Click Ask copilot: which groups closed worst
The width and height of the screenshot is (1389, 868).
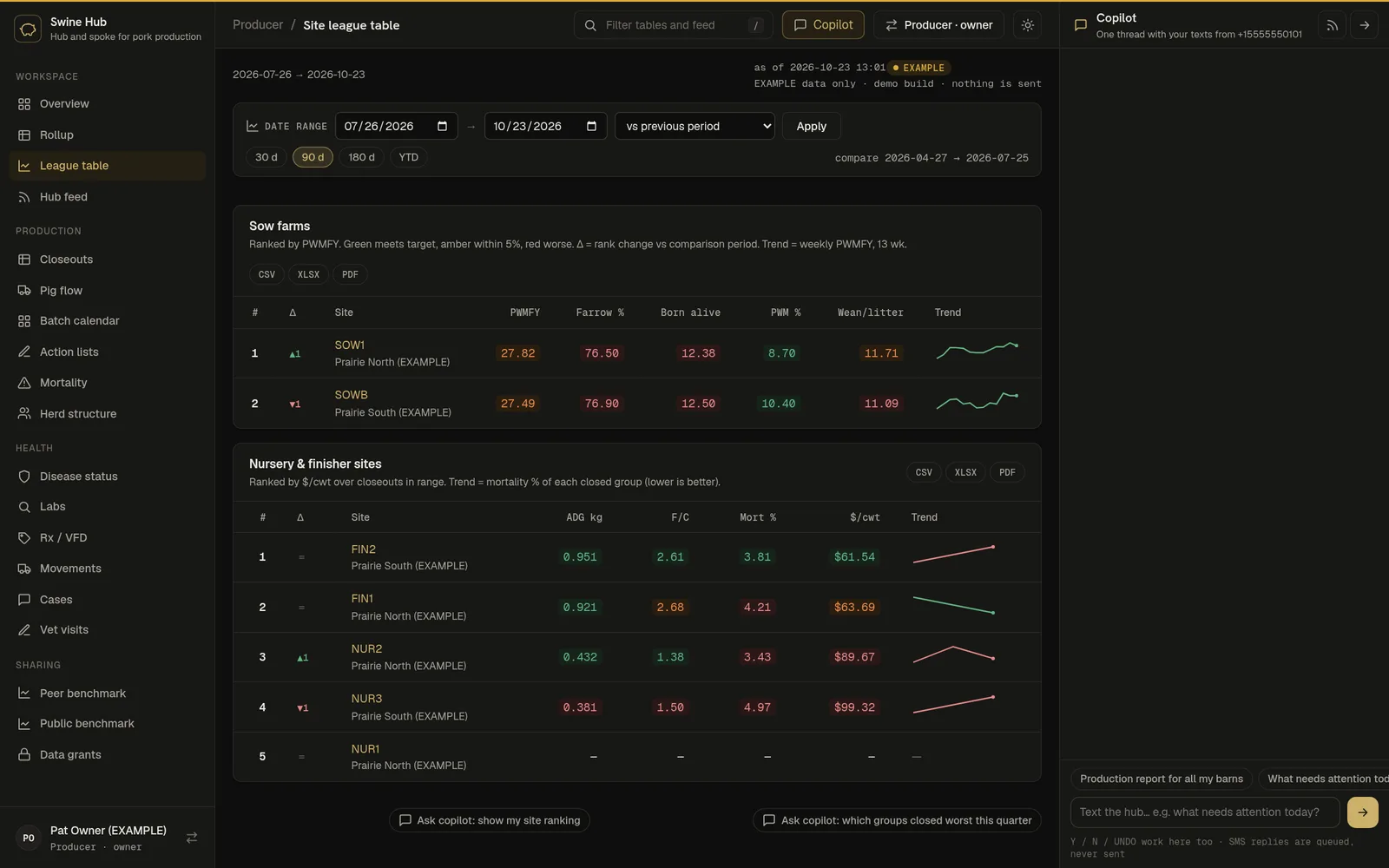tap(897, 820)
